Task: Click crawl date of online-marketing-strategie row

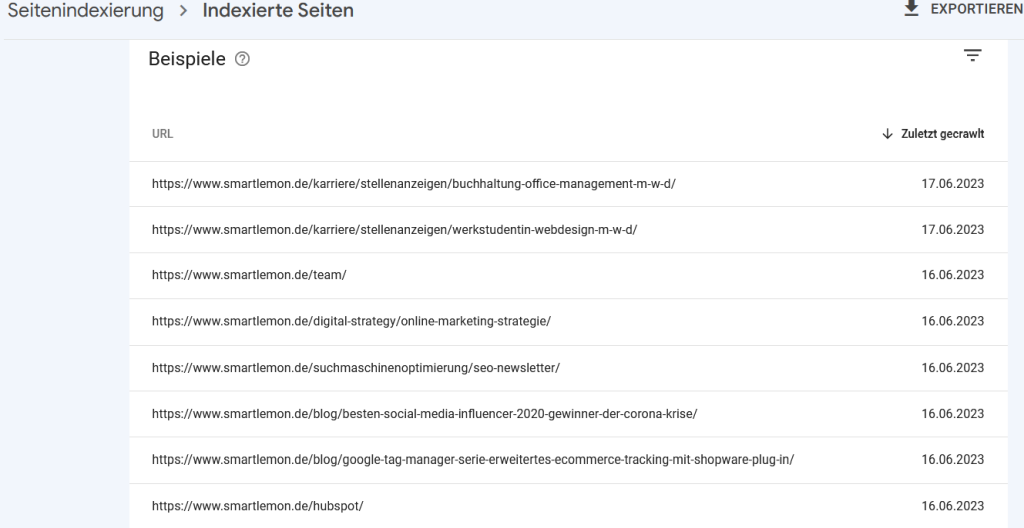Action: click(x=952, y=322)
